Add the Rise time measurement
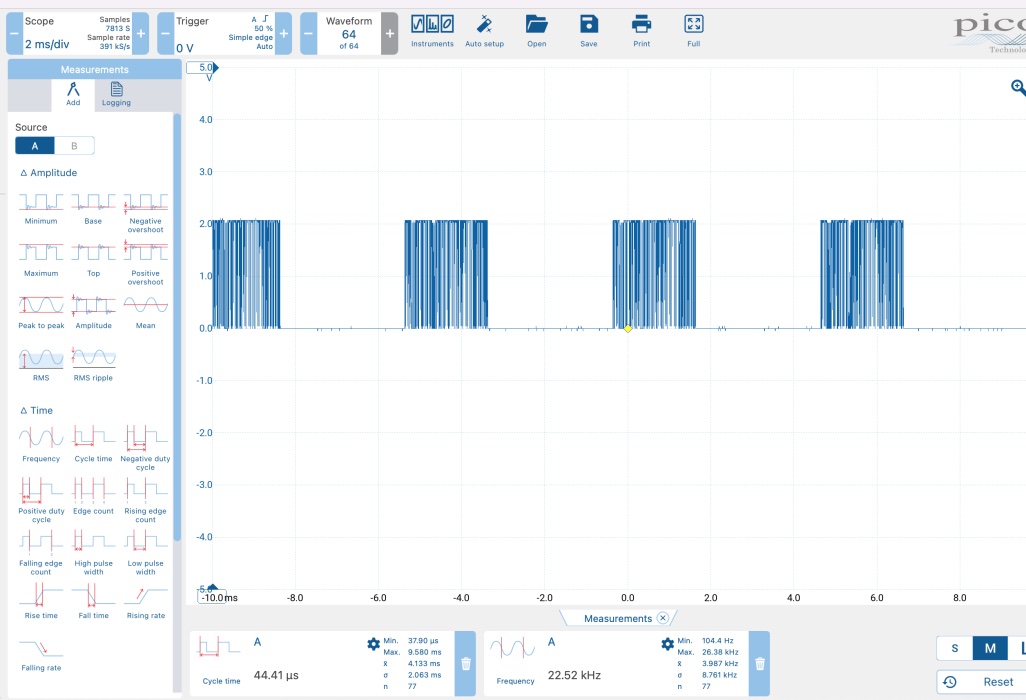Image resolution: width=1026 pixels, height=700 pixels. (x=41, y=602)
